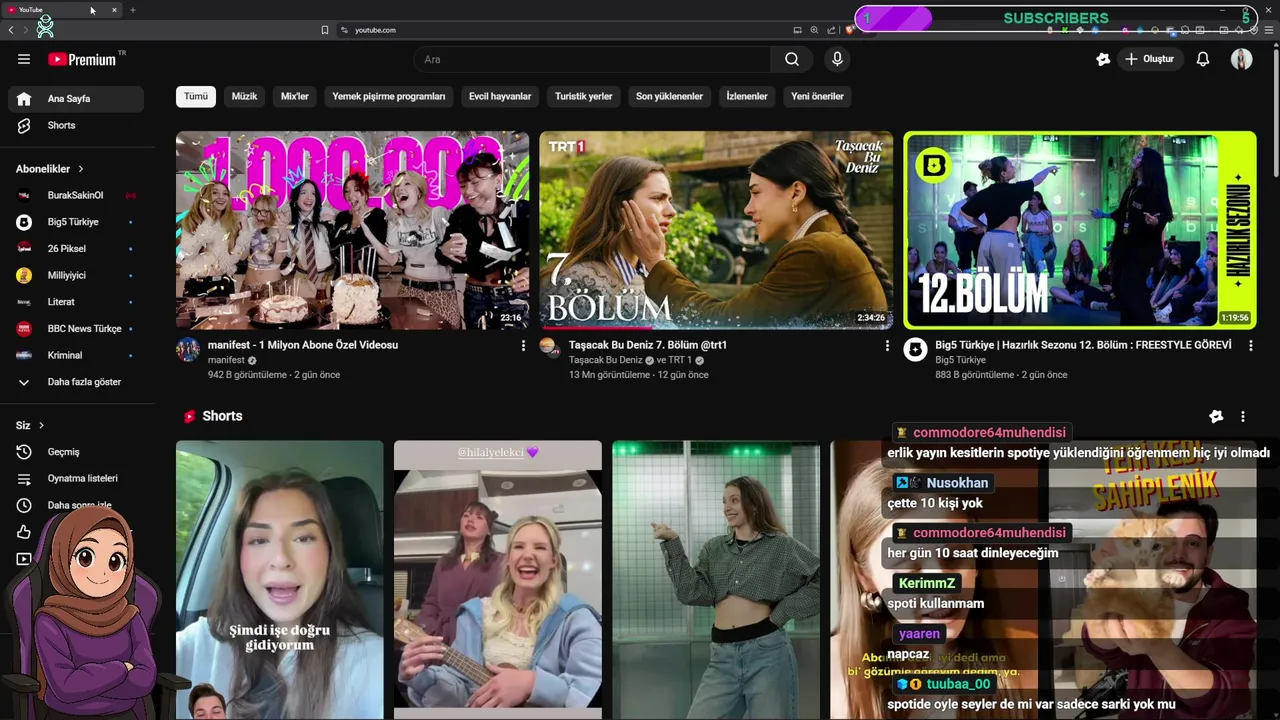This screenshot has height=720, width=1280.
Task: Select the İzlenenler chip
Action: (747, 96)
